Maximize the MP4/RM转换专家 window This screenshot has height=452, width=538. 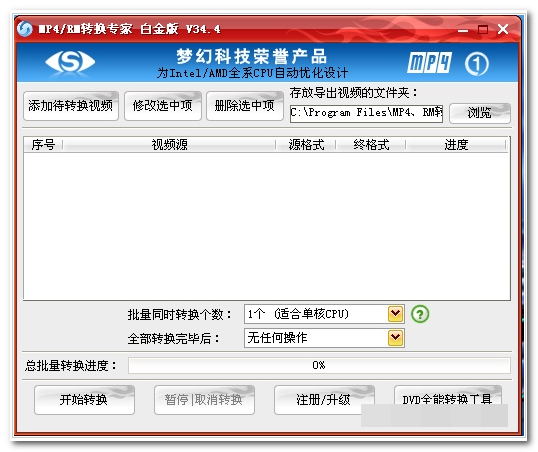(483, 30)
